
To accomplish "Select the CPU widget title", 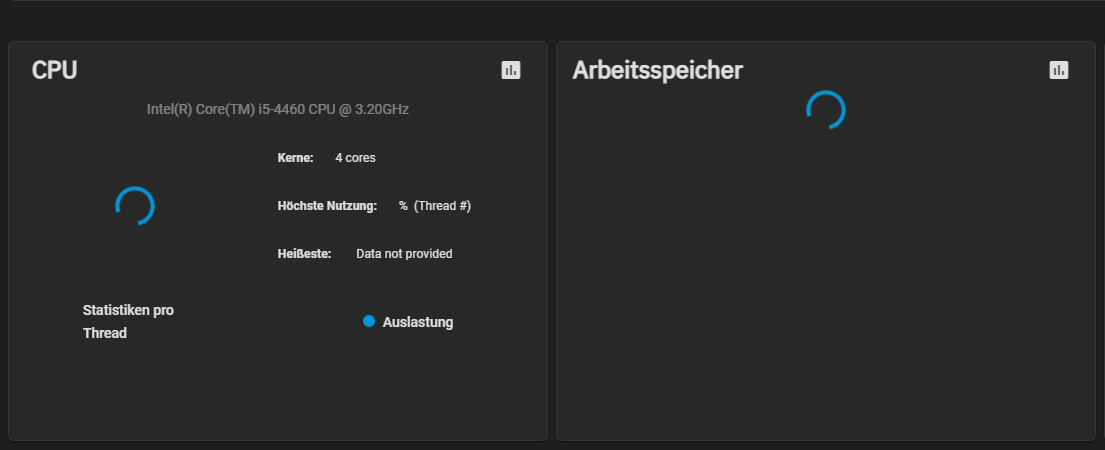I will click(54, 70).
